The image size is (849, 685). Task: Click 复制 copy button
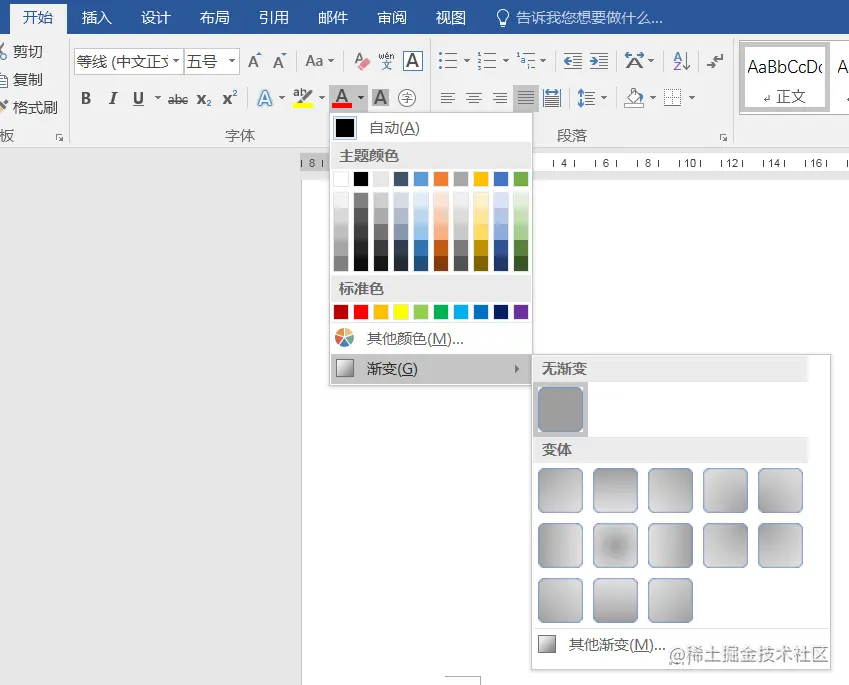pos(22,80)
